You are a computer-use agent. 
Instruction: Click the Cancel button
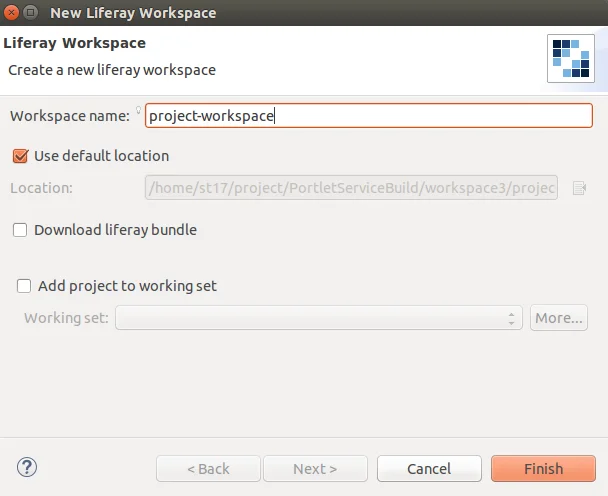[429, 468]
